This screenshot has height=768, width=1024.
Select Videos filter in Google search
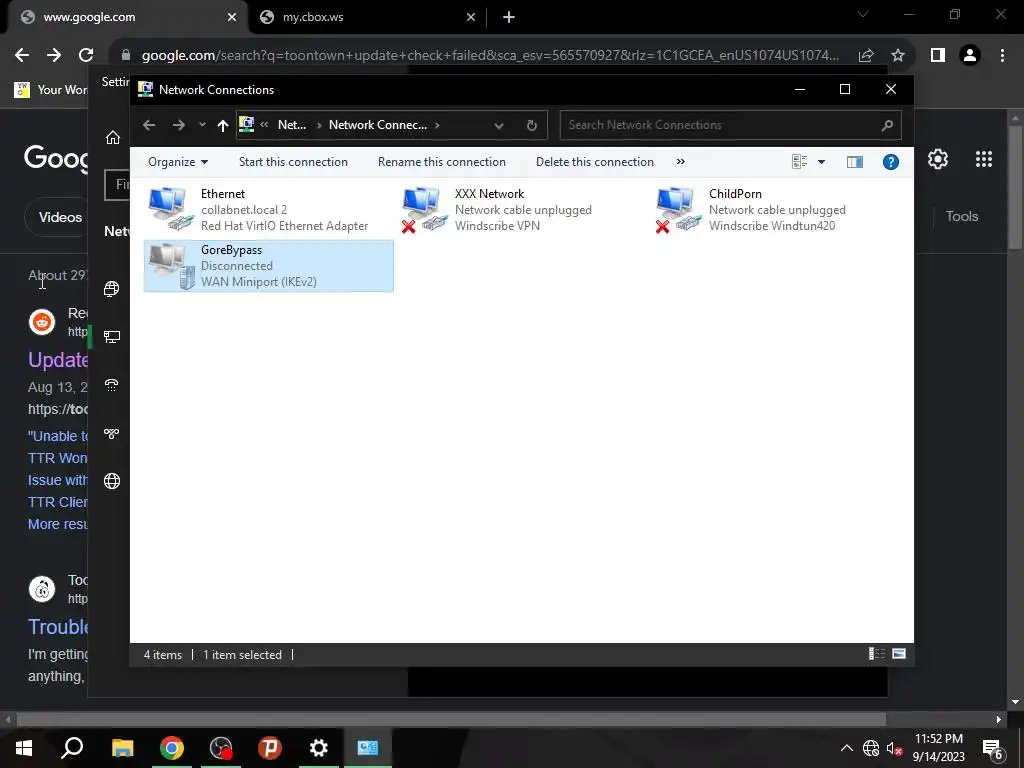coord(60,217)
